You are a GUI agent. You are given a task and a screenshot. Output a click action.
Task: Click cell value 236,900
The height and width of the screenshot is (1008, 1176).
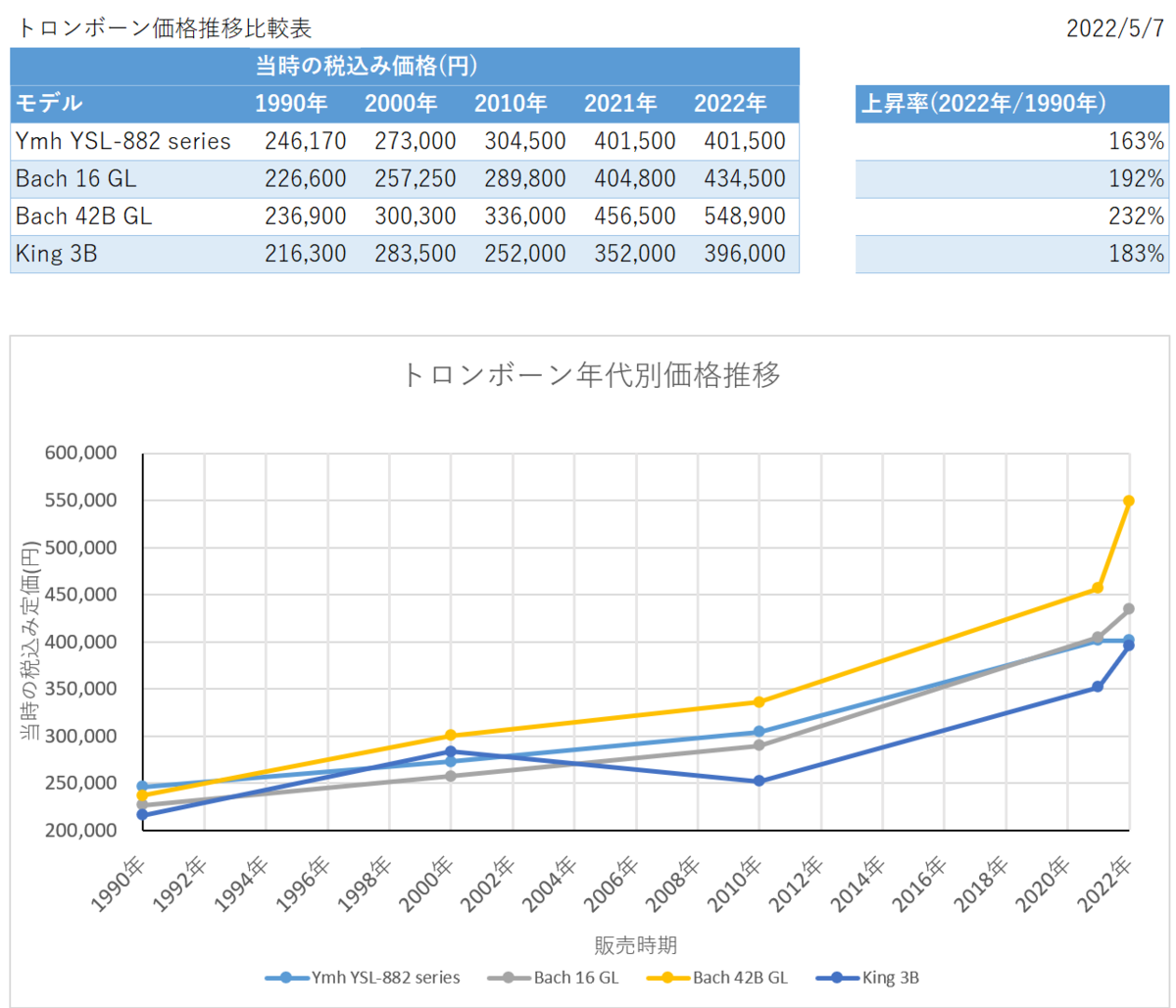pos(306,216)
